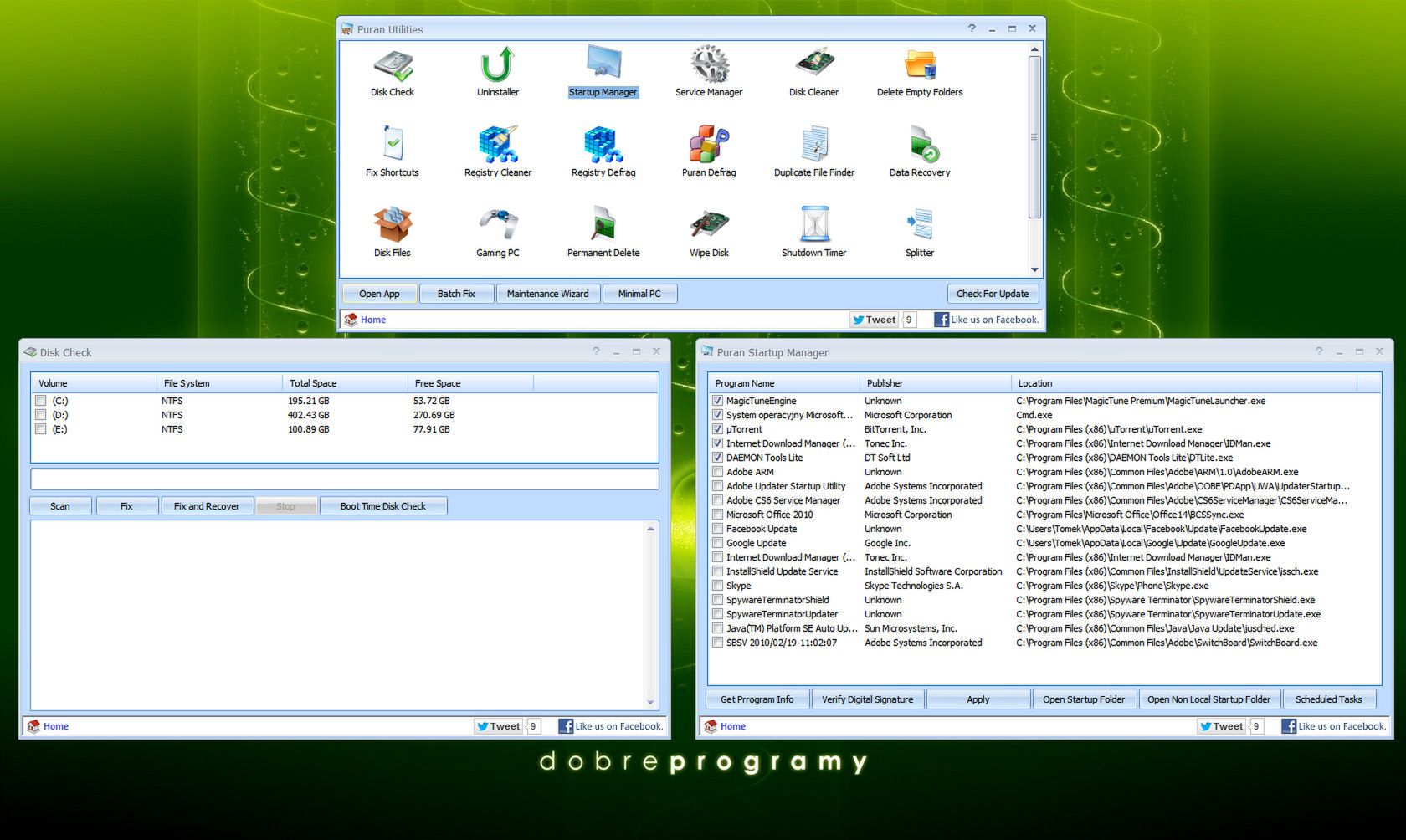Click Open Startup Folder button

pyautogui.click(x=1084, y=699)
